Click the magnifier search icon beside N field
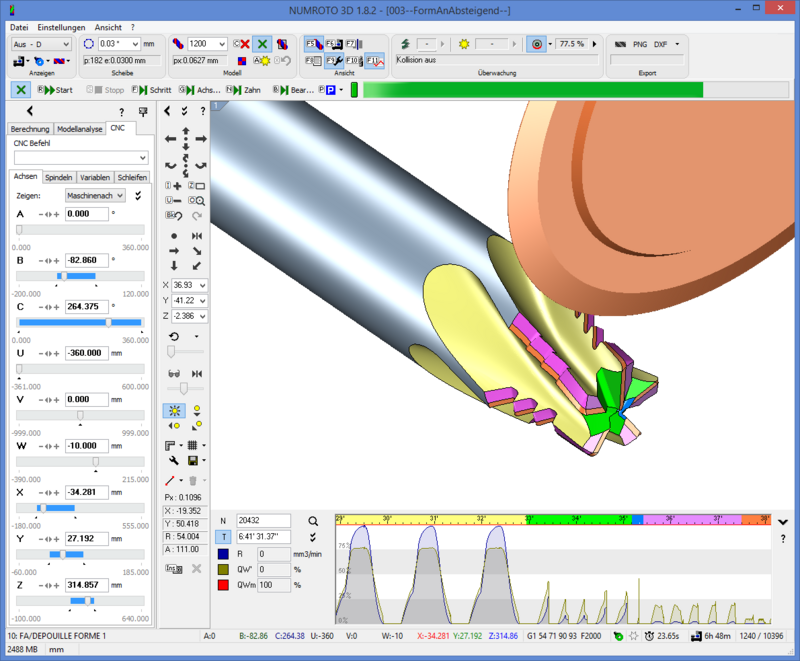This screenshot has height=661, width=800. point(313,521)
